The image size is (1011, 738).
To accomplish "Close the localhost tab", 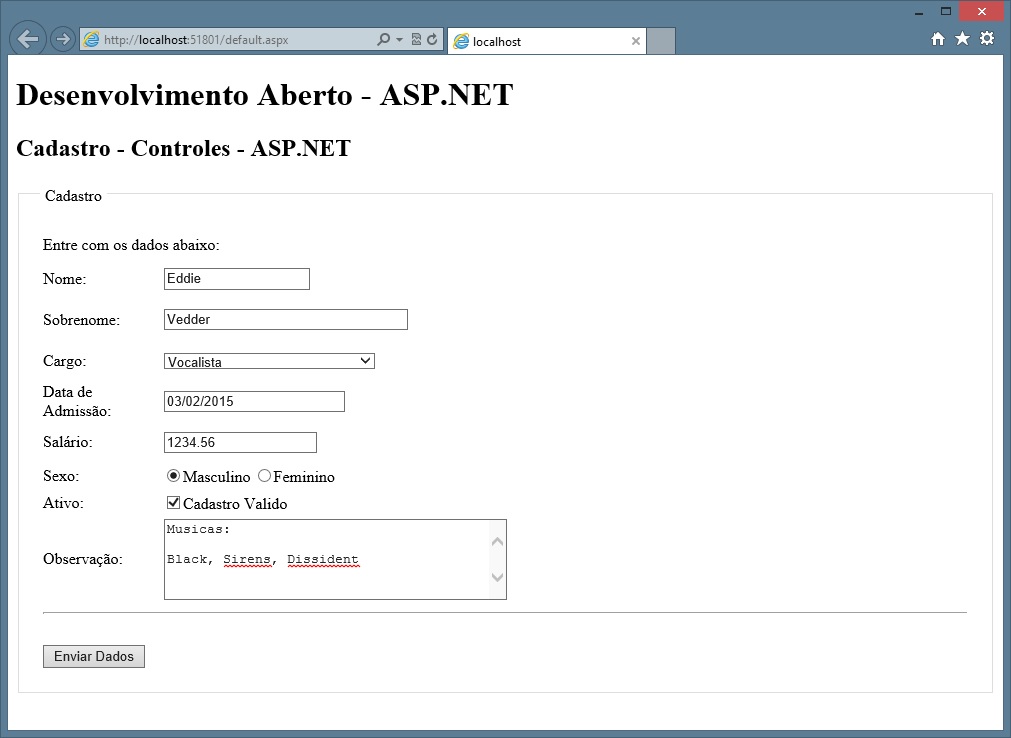I will [x=636, y=42].
